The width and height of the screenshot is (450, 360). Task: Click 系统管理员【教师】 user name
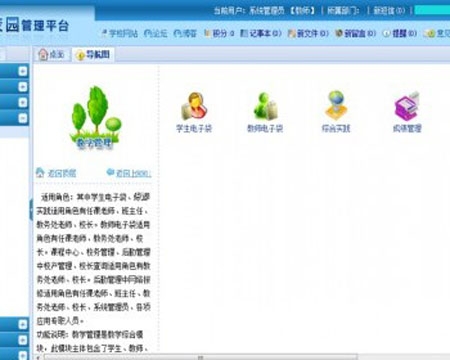[x=282, y=11]
